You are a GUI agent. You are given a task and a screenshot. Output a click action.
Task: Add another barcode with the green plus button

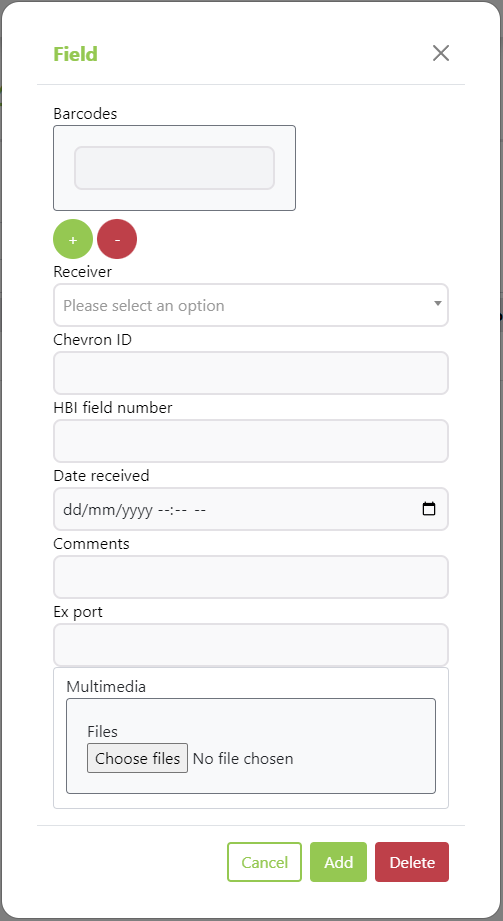[x=73, y=240]
